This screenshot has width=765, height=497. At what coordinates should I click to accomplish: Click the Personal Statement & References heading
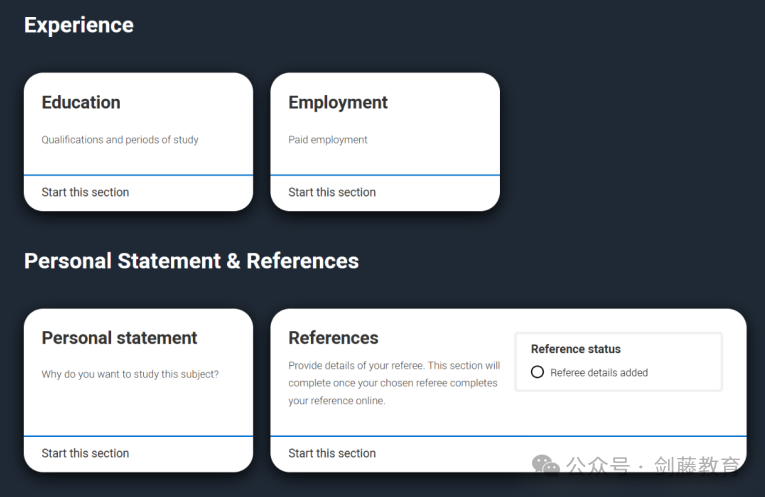click(191, 261)
